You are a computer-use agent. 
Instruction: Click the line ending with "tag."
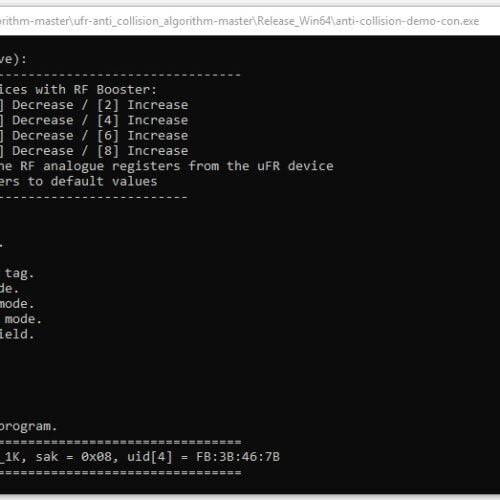(x=17, y=274)
